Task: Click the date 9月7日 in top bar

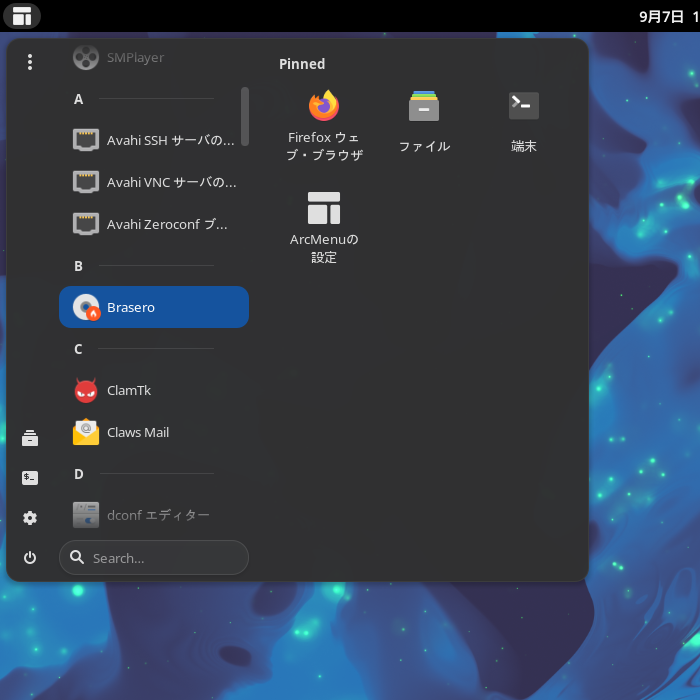Action: [661, 17]
